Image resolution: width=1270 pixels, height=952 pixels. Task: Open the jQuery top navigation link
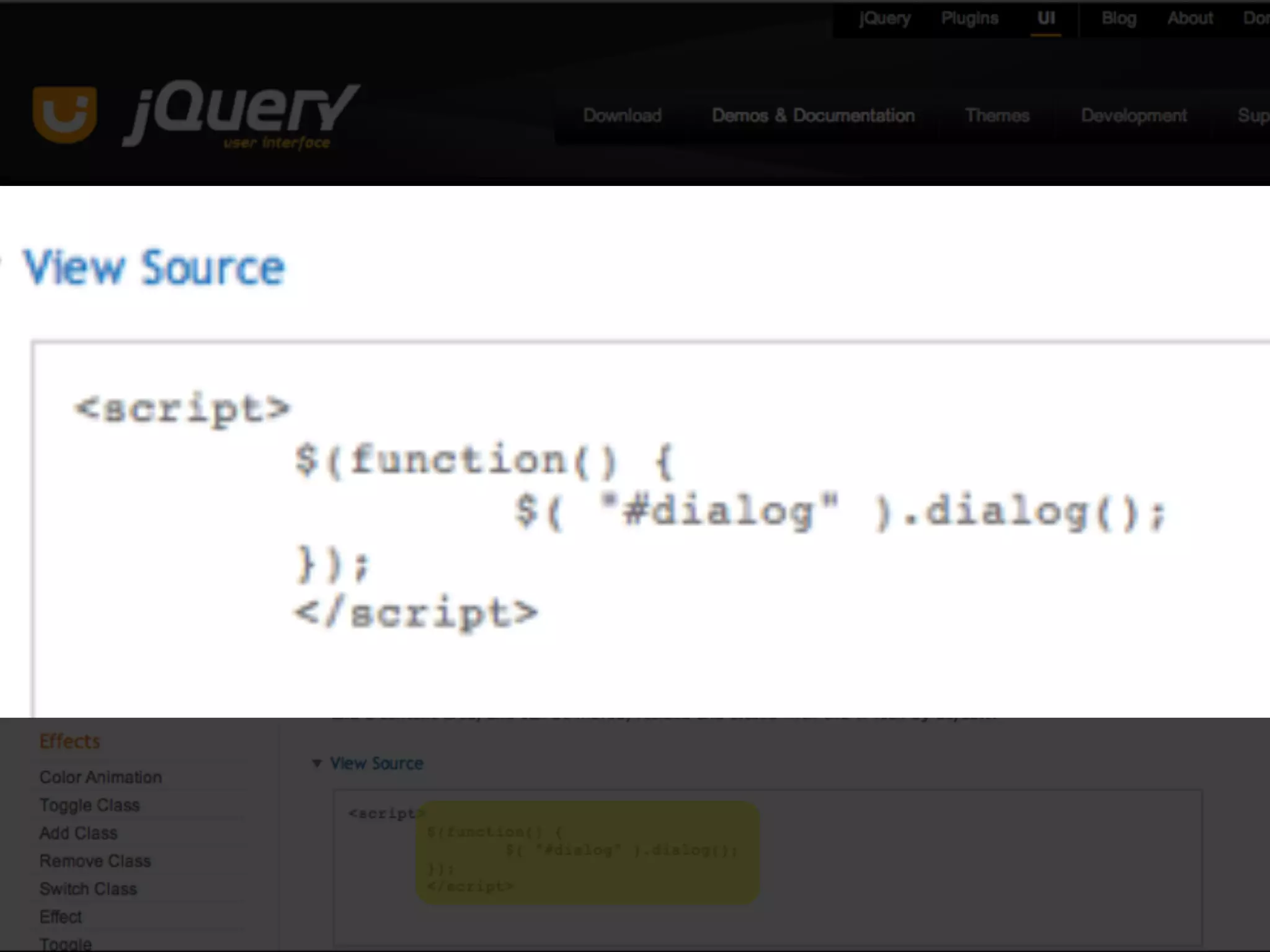pyautogui.click(x=885, y=19)
